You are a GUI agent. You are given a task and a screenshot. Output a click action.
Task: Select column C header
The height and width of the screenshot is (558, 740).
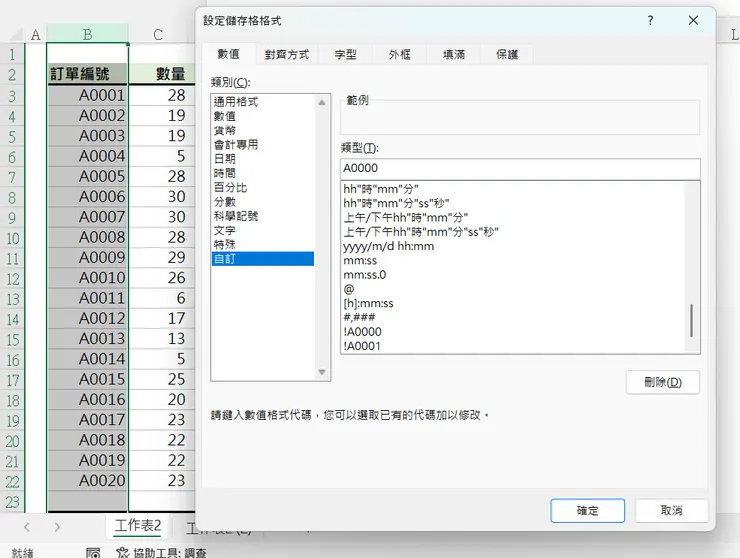pos(158,34)
